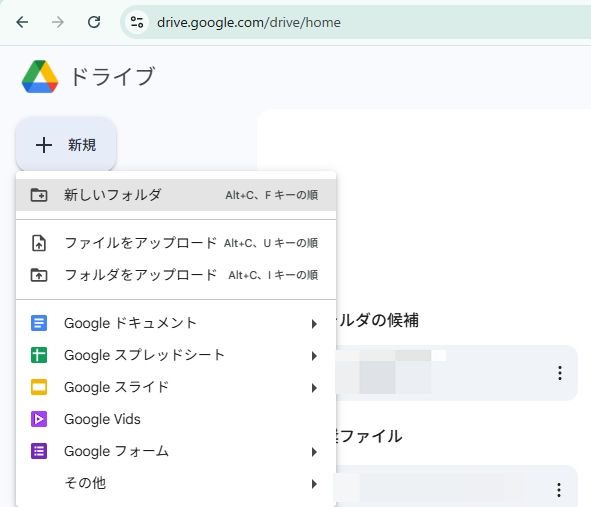Open その他 menu entry
This screenshot has width=591, height=507.
176,483
